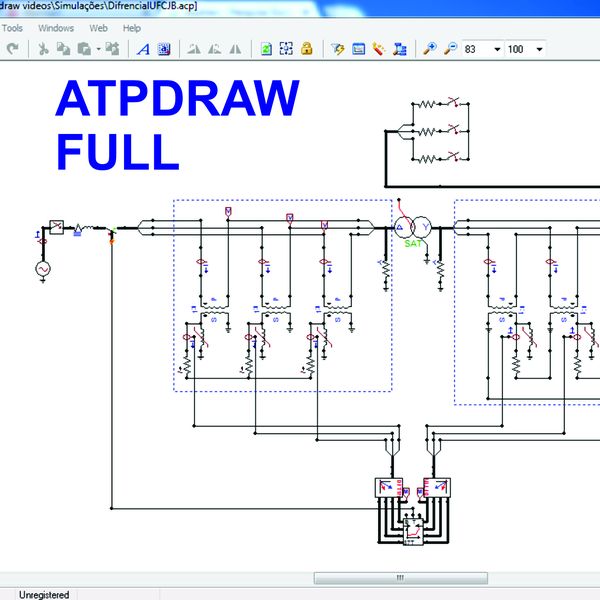Select the bottom relay characteristic block
The width and height of the screenshot is (600, 600).
pos(413,532)
